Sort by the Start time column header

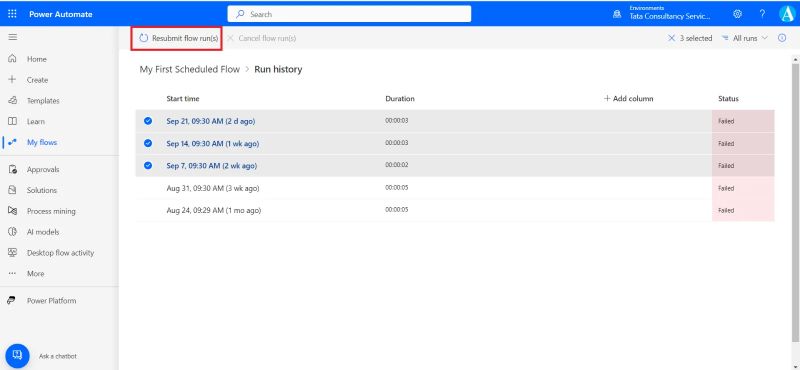pos(183,98)
